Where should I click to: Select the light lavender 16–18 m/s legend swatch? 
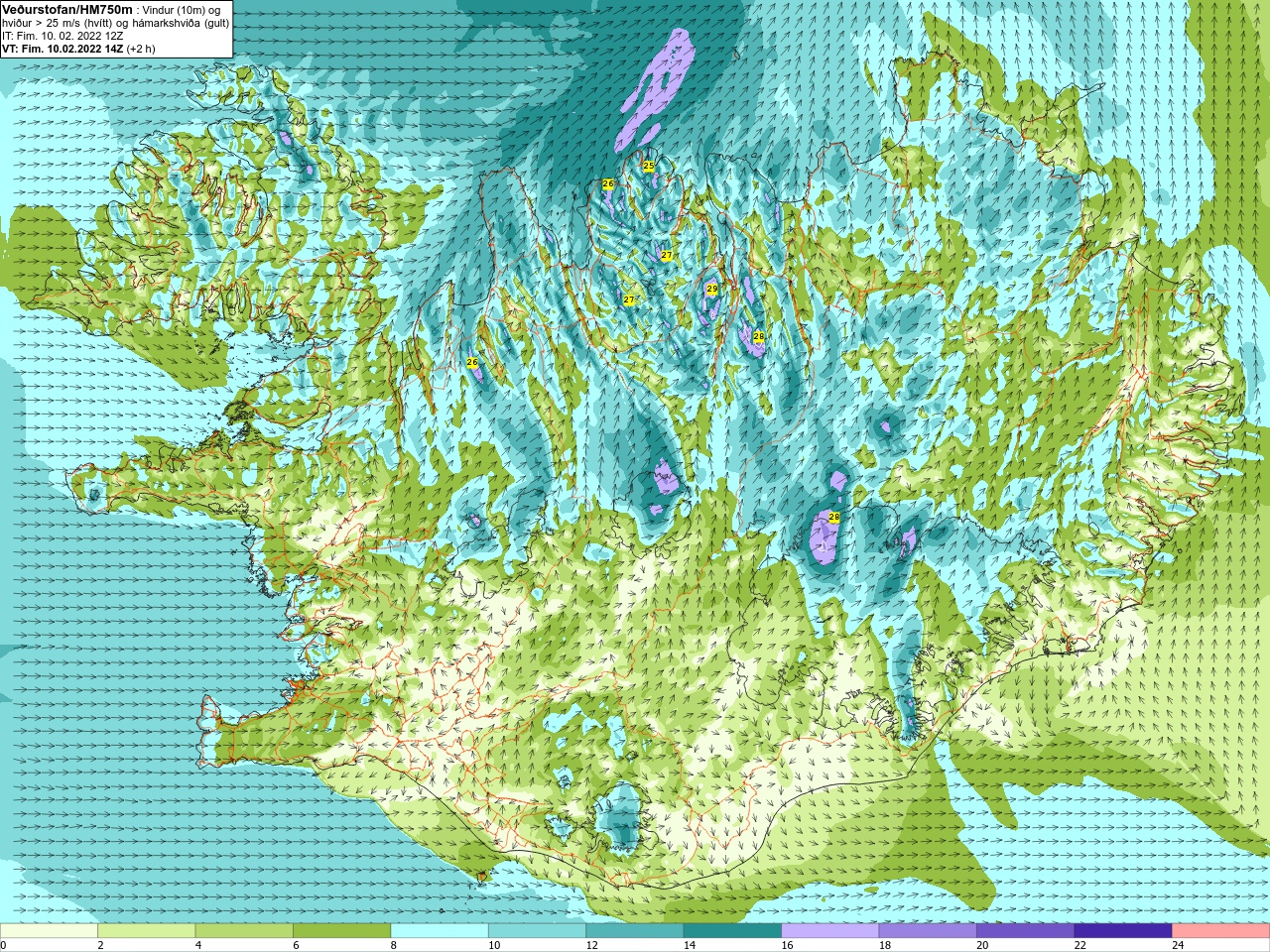(830, 931)
